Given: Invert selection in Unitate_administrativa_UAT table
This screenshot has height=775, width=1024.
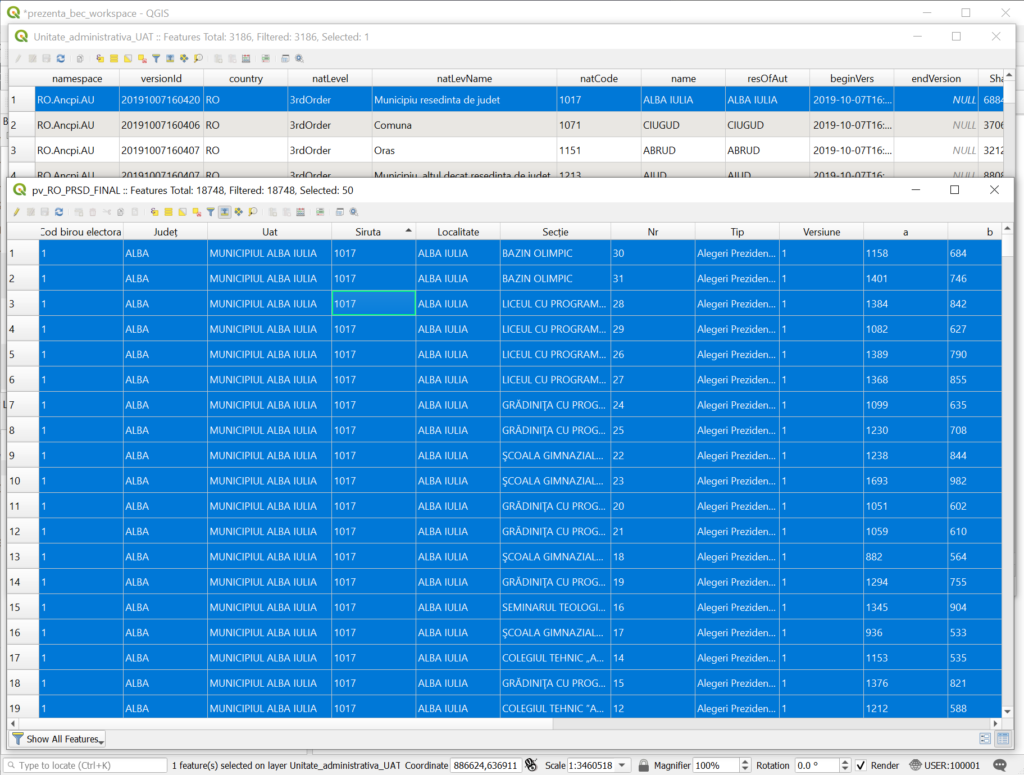Looking at the screenshot, I should click(128, 59).
